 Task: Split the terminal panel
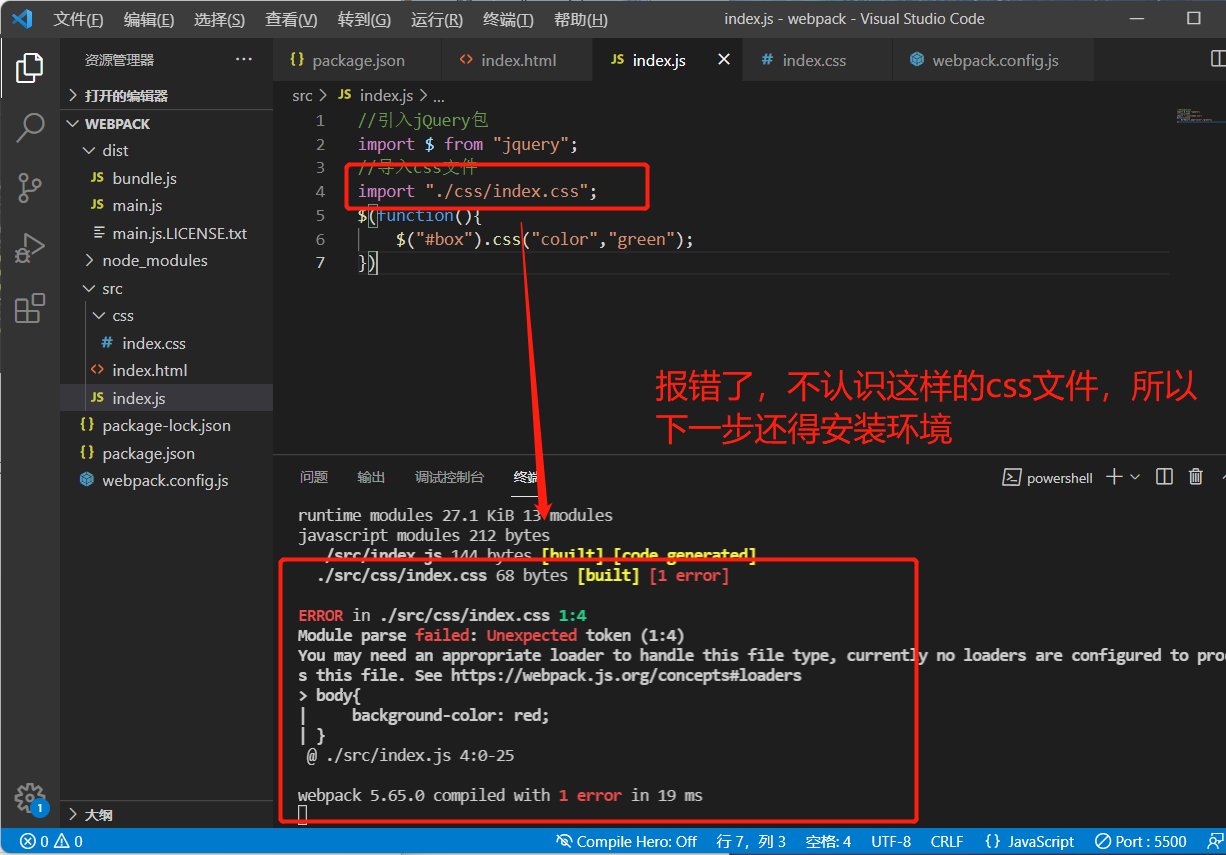[1164, 477]
